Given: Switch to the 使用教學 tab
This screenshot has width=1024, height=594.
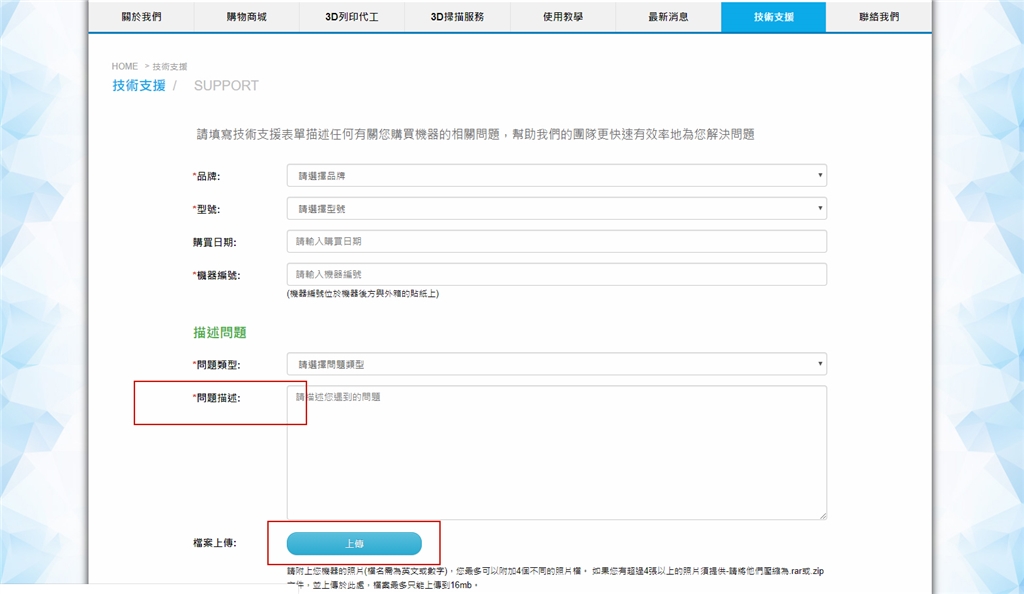Looking at the screenshot, I should tap(562, 17).
